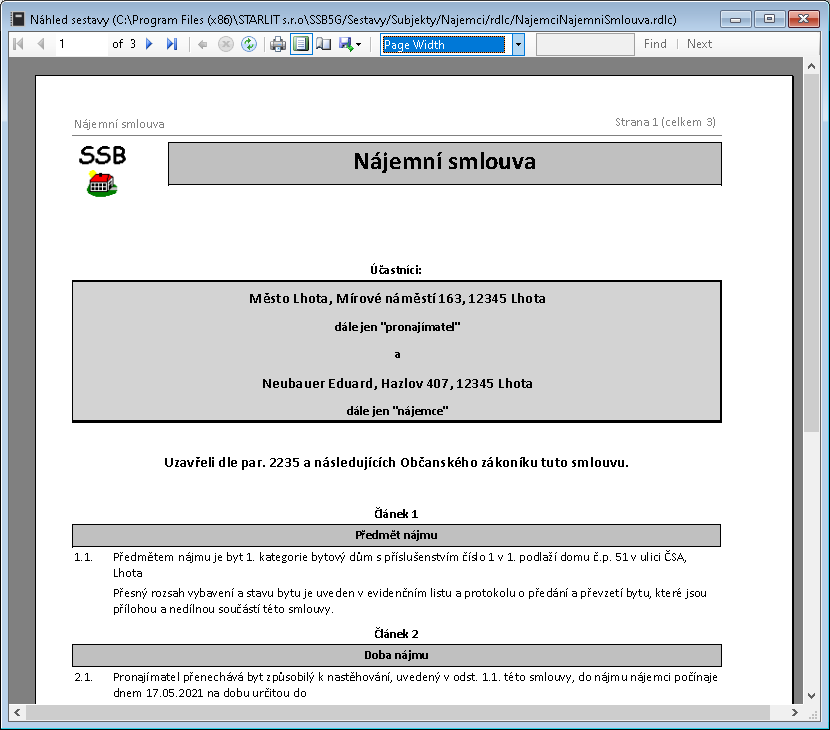Screen dimensions: 830x730
Task: Print the rental contract report
Action: [278, 44]
